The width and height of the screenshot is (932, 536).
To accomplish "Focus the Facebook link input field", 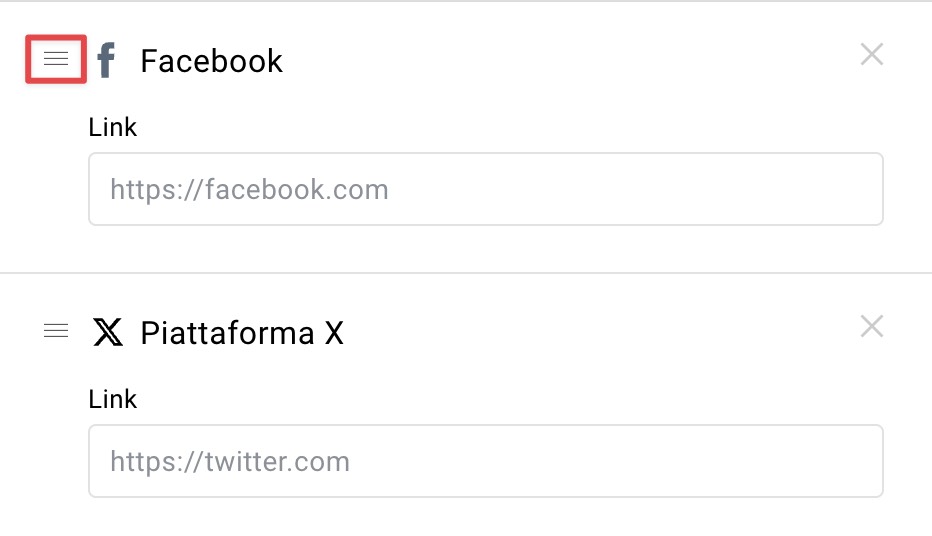I will coord(486,189).
